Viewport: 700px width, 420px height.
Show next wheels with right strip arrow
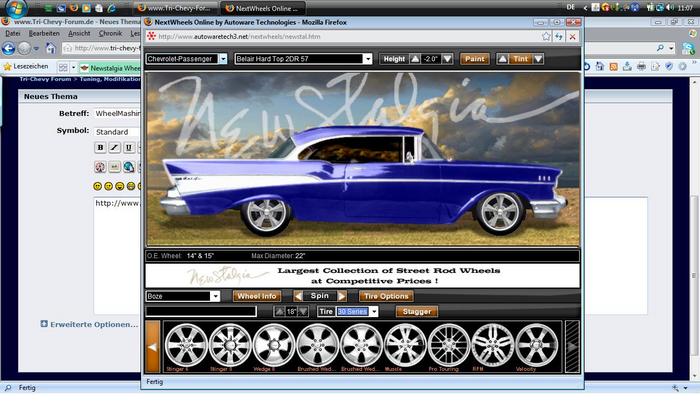coord(572,347)
